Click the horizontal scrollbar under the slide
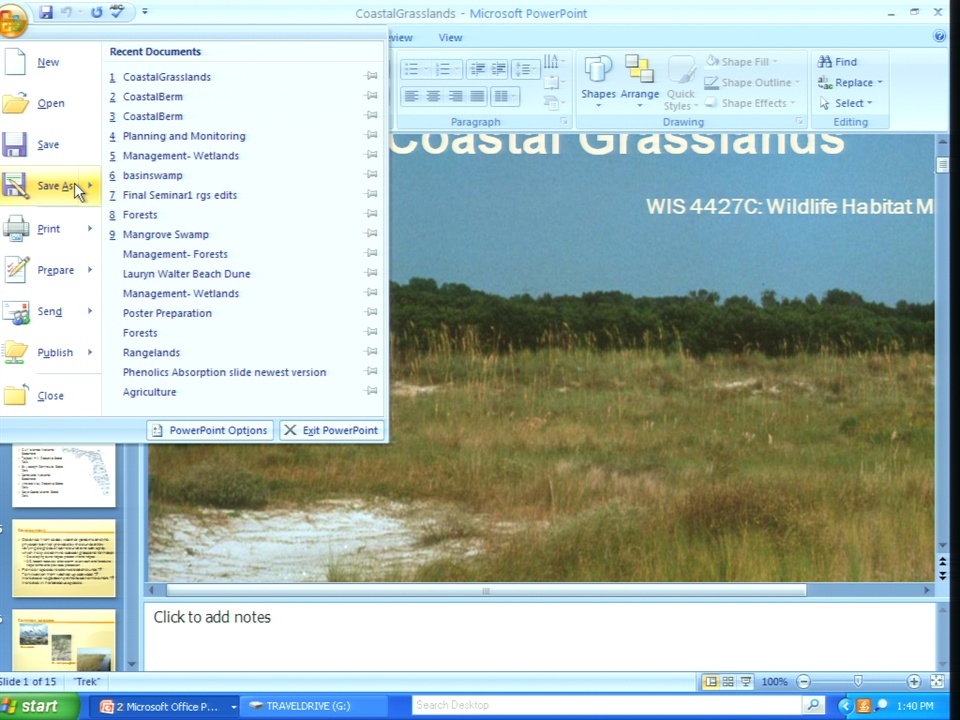This screenshot has height=720, width=960. coord(486,590)
